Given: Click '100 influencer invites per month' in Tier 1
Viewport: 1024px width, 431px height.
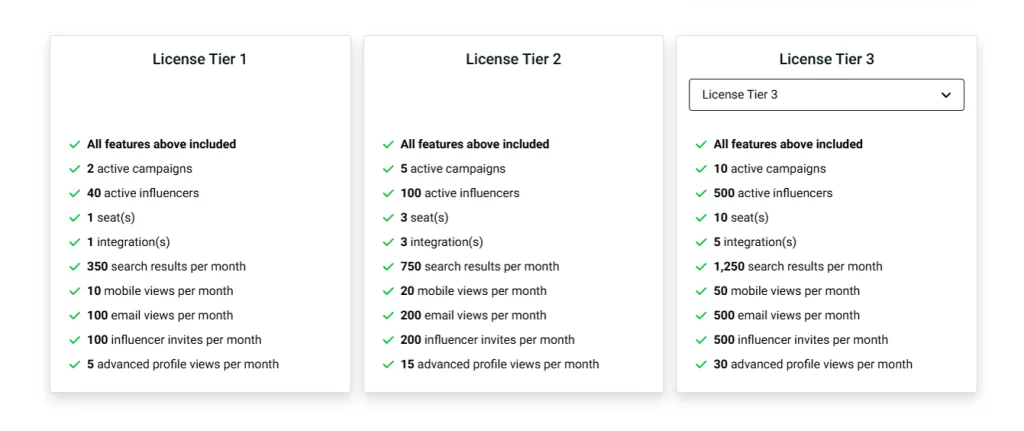Looking at the screenshot, I should click(x=174, y=340).
